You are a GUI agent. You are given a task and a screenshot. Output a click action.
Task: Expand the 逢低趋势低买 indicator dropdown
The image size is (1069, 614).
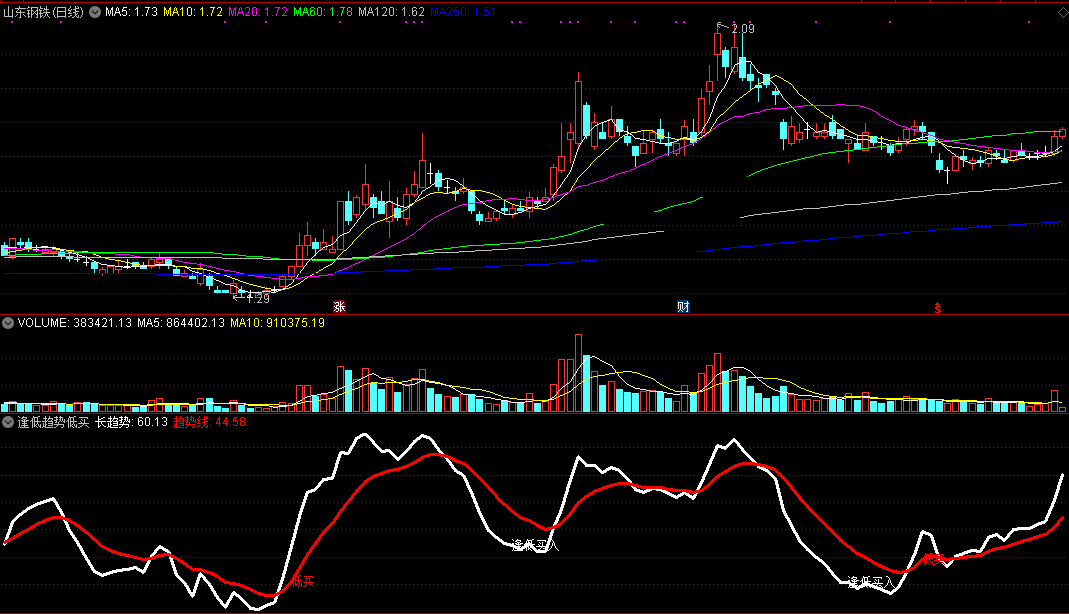(8, 423)
